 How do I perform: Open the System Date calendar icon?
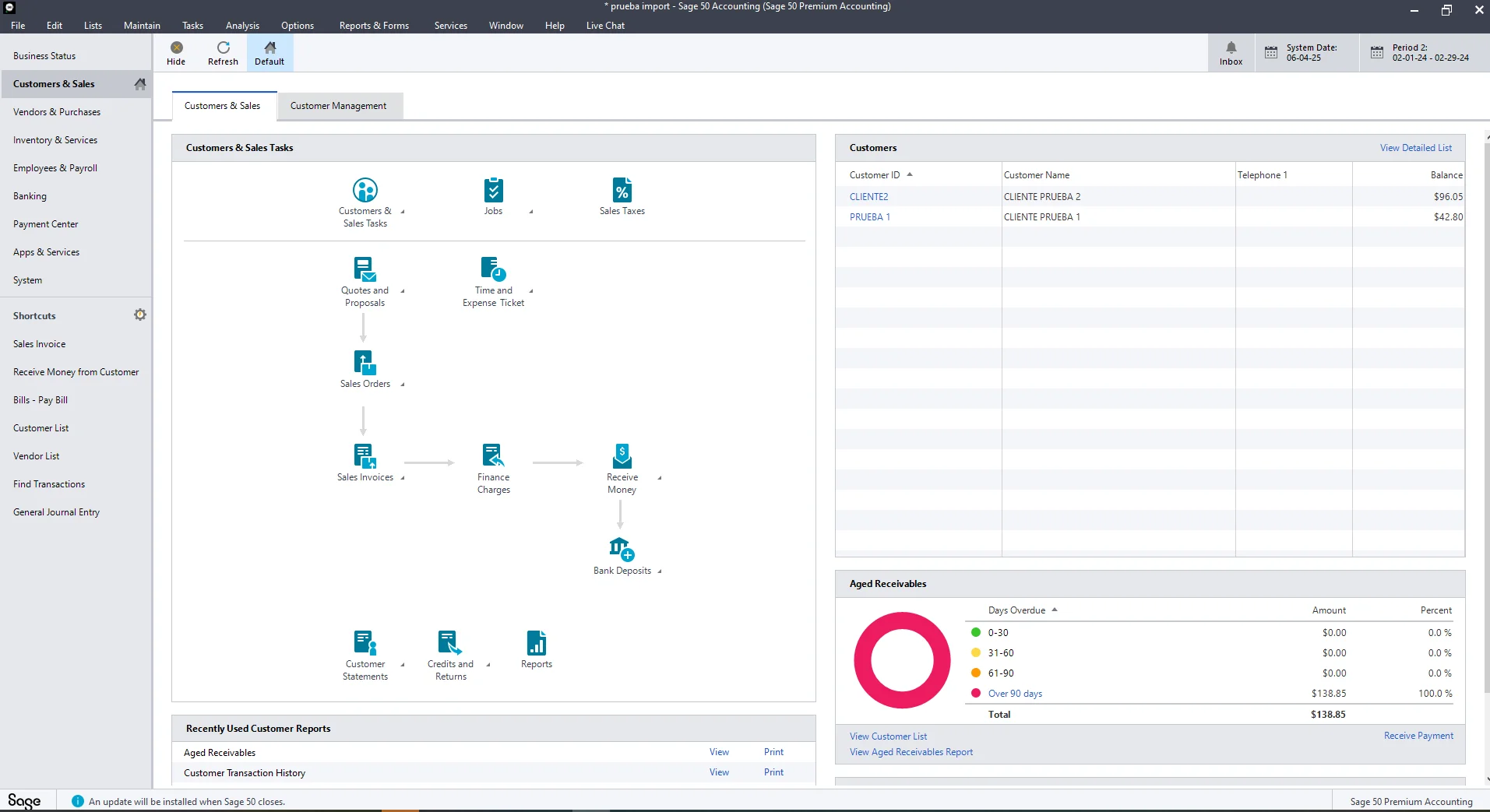click(x=1270, y=53)
